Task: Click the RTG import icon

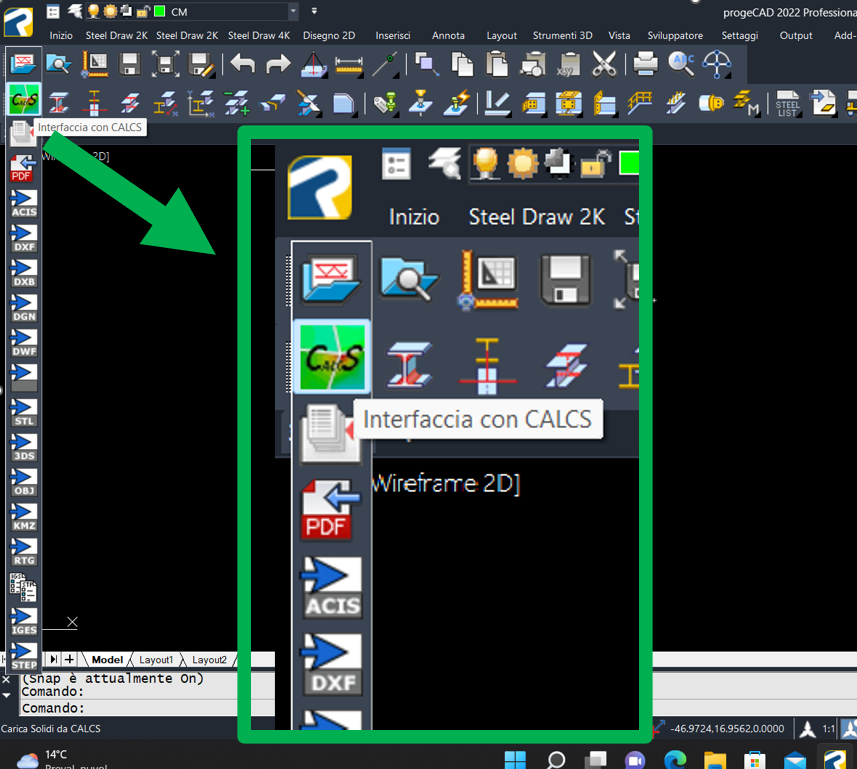Action: 24,552
